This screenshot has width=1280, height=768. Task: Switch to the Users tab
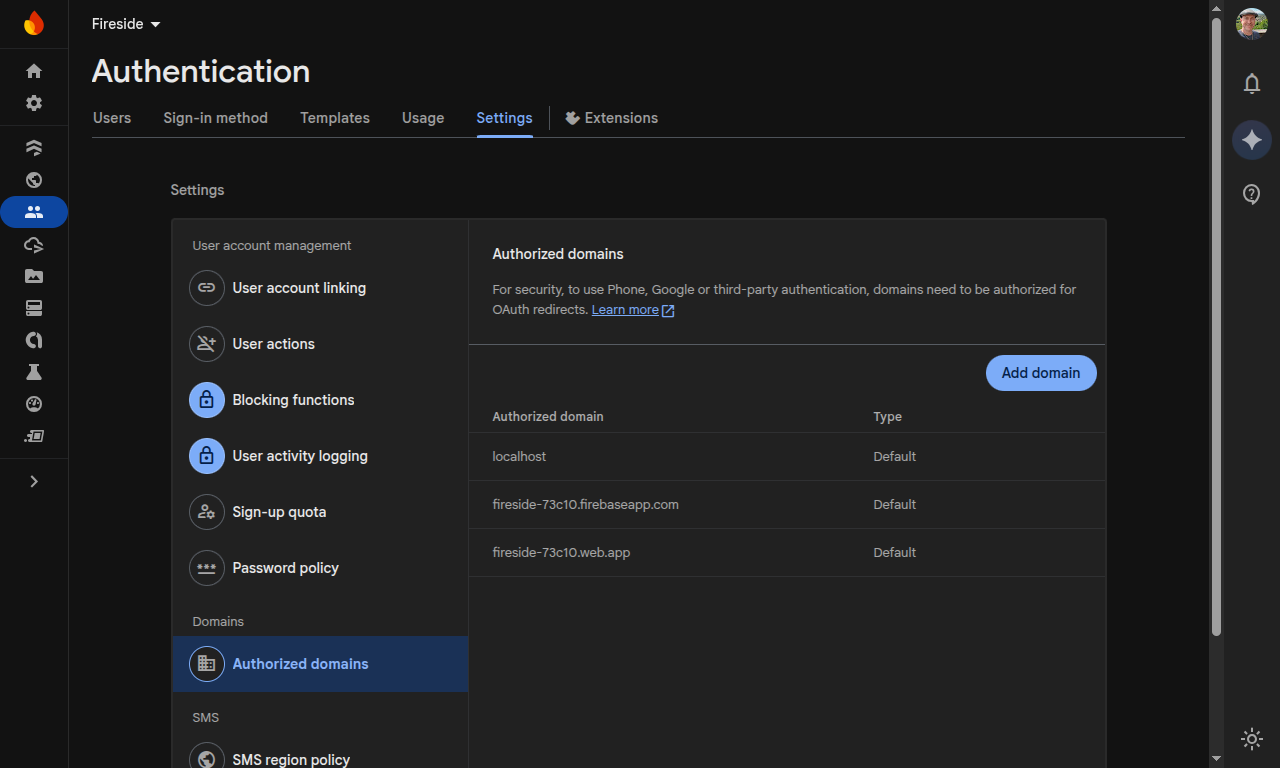(111, 118)
